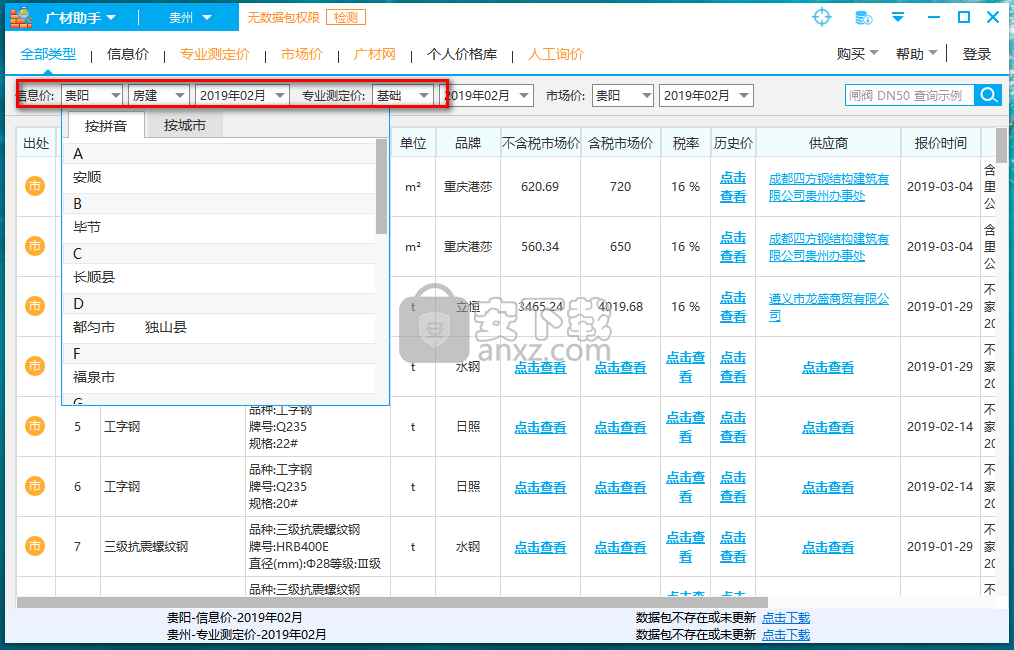Open the 成都四方钢结构建筑有限公司贵州办事处 link in the 720 row
The image size is (1014, 650).
pos(828,187)
